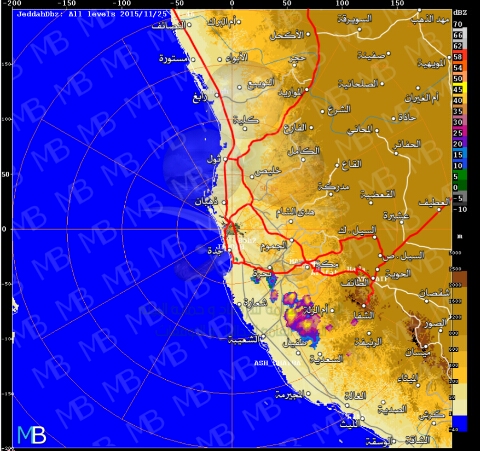Select the مستورة town marker

193,60
